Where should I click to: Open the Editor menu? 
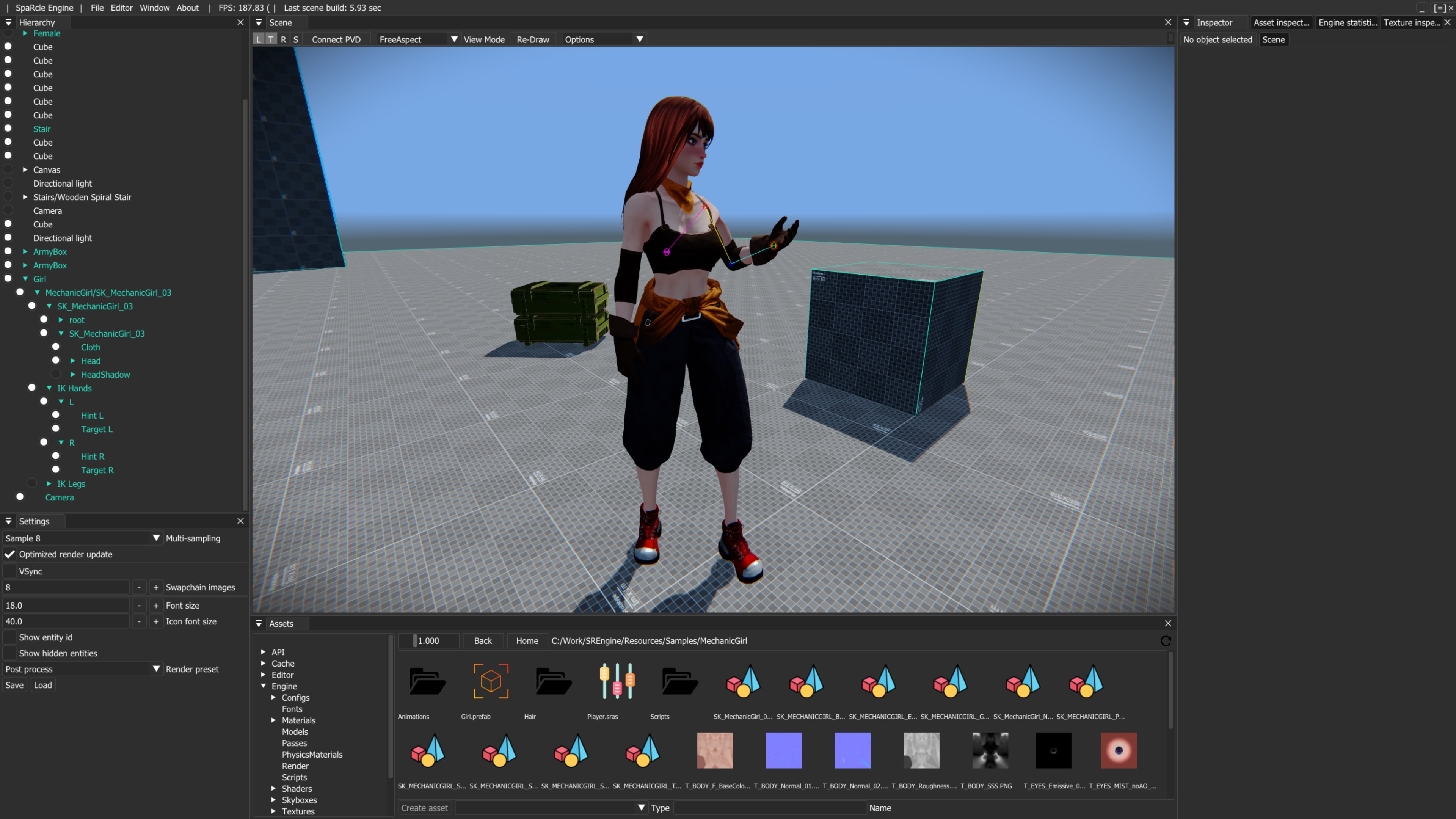click(x=121, y=8)
